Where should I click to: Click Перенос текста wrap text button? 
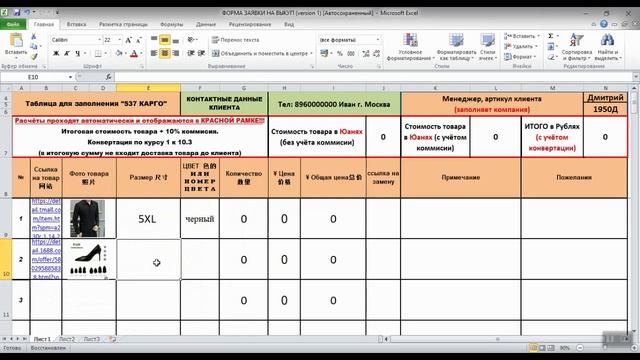pyautogui.click(x=236, y=40)
